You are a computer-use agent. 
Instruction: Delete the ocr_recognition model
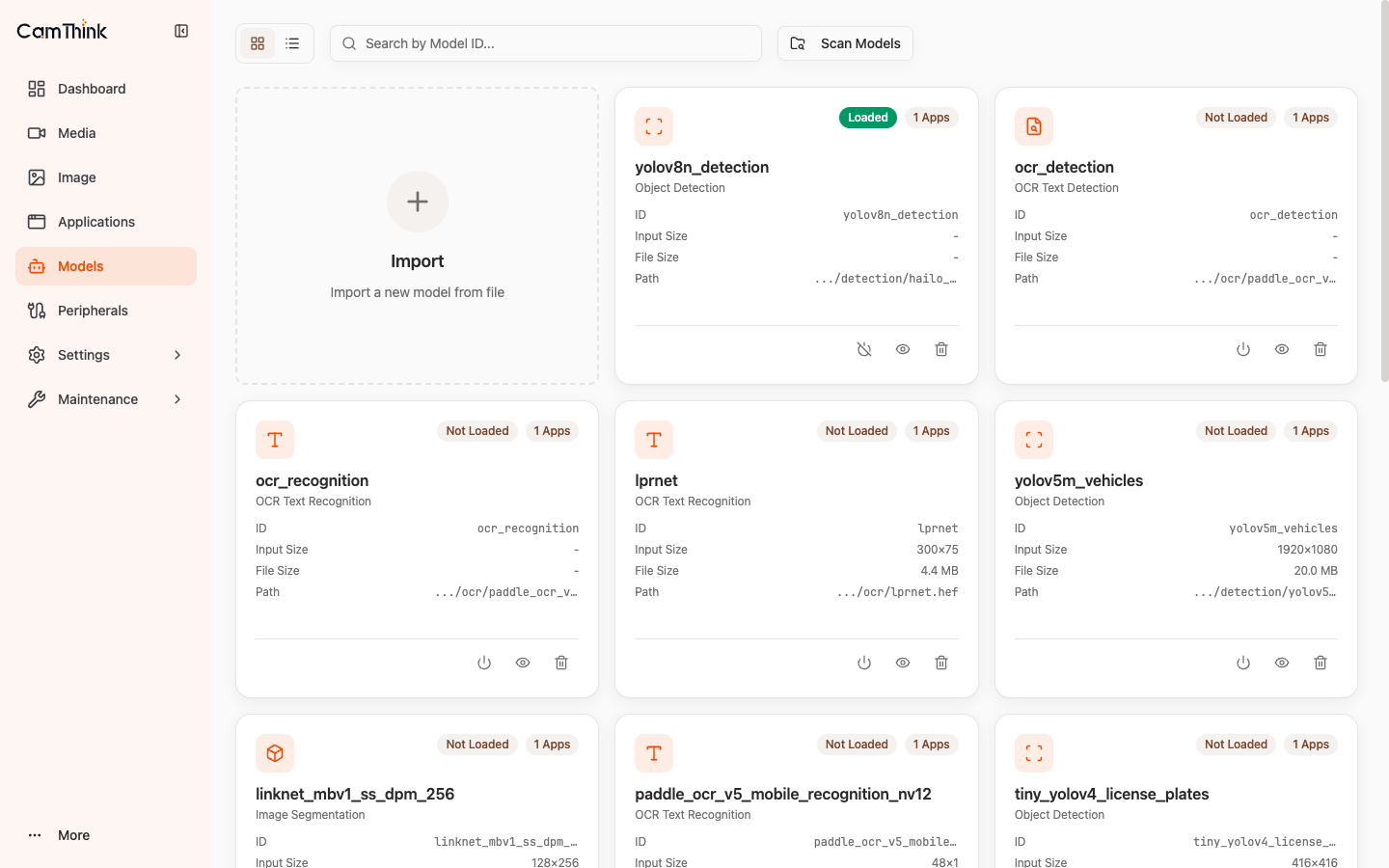(561, 663)
